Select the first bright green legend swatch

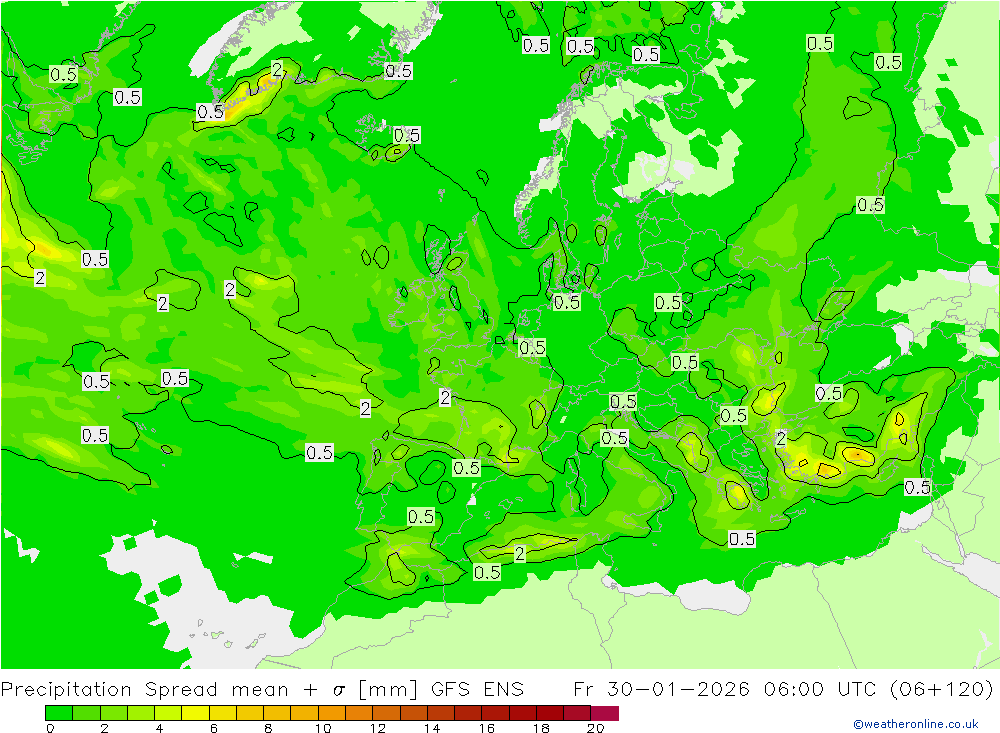coord(59,713)
